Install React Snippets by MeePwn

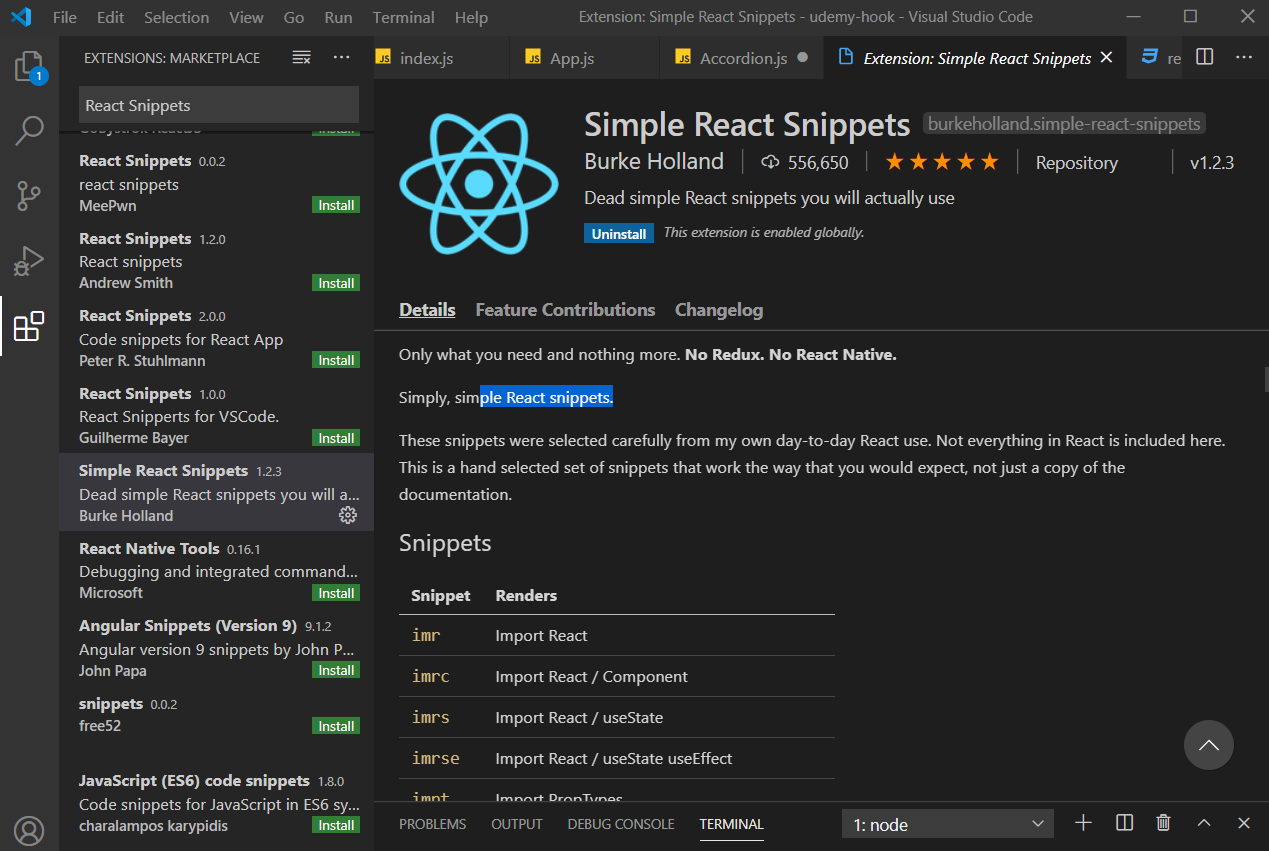[x=336, y=205]
